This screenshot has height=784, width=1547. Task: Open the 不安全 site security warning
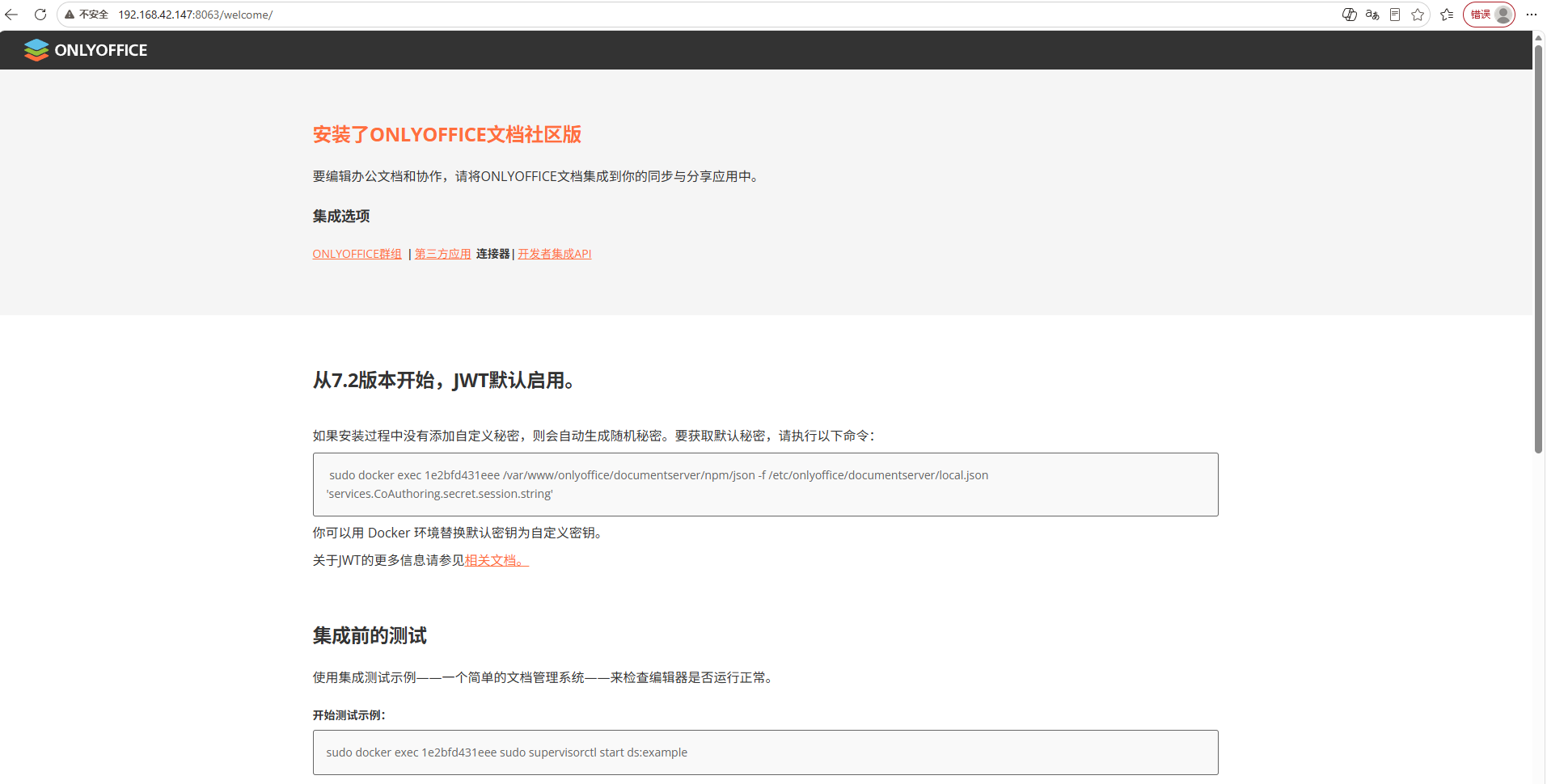pyautogui.click(x=87, y=15)
